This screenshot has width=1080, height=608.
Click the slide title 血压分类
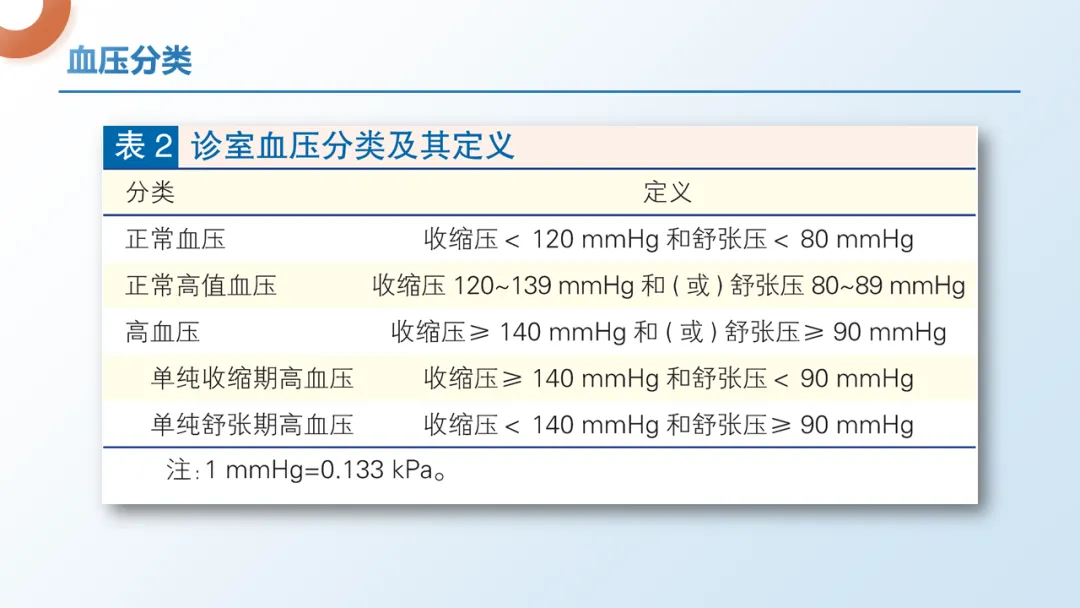pyautogui.click(x=129, y=61)
